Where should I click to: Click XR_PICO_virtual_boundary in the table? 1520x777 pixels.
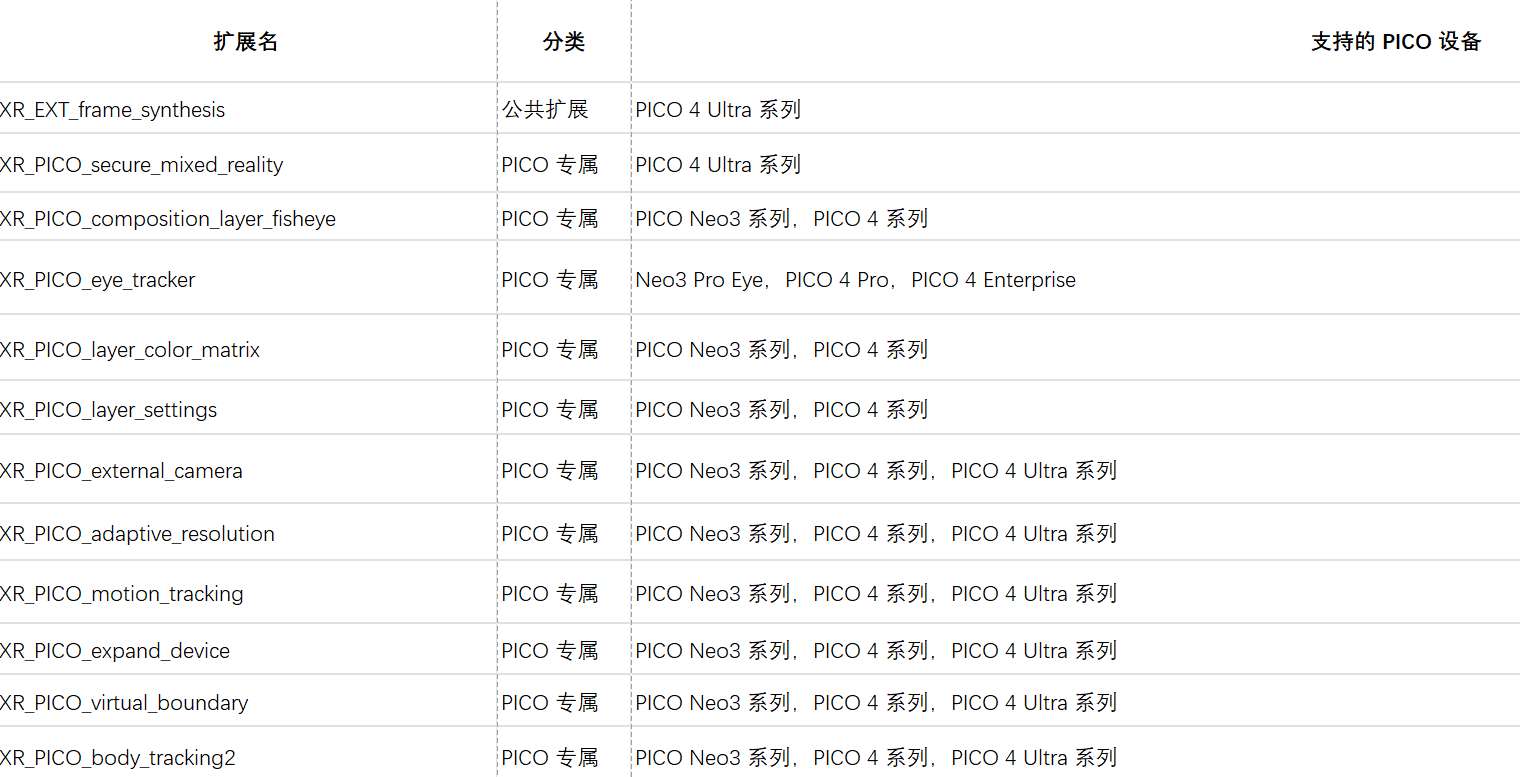coord(124,703)
